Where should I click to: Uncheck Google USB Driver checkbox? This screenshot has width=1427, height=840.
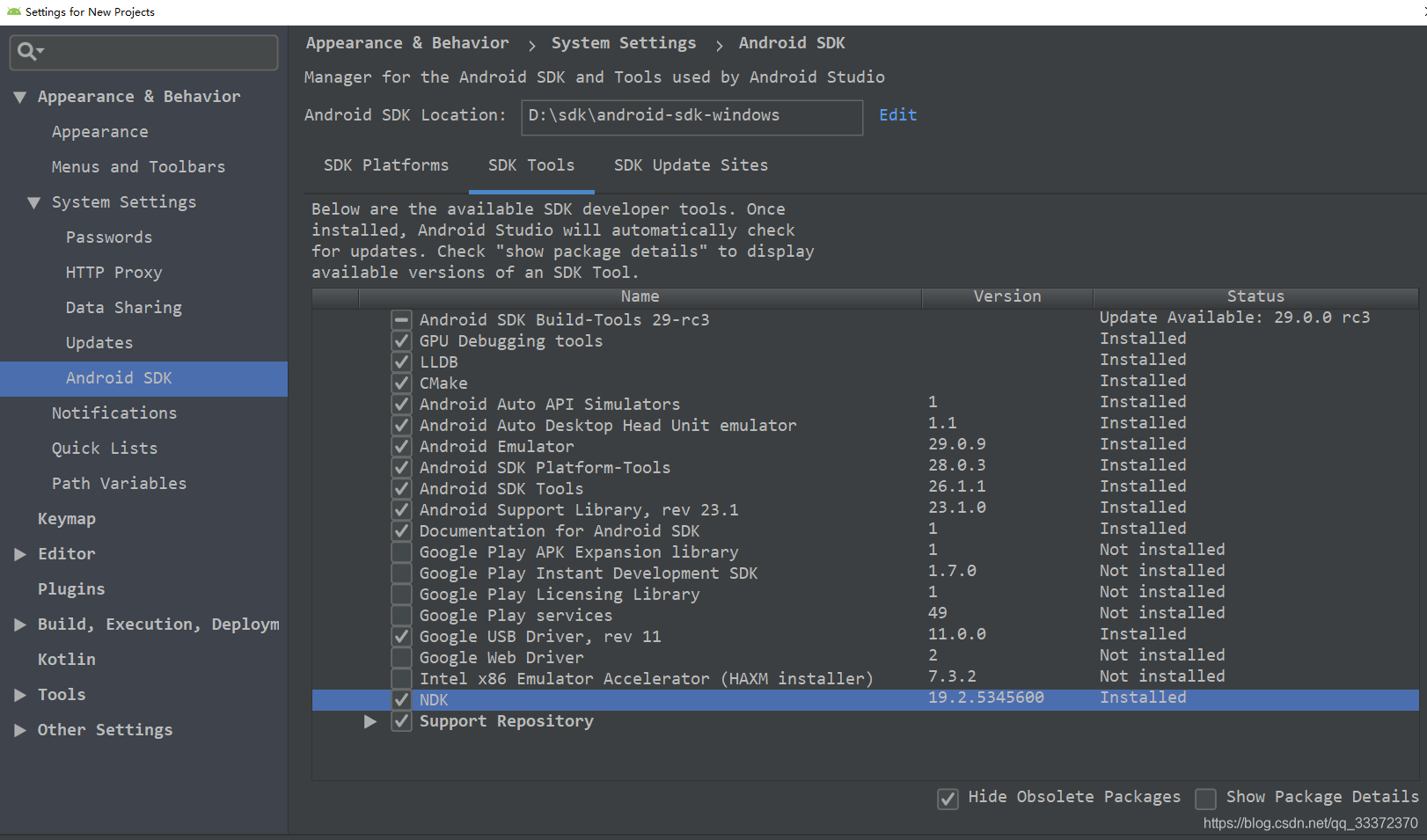point(401,636)
